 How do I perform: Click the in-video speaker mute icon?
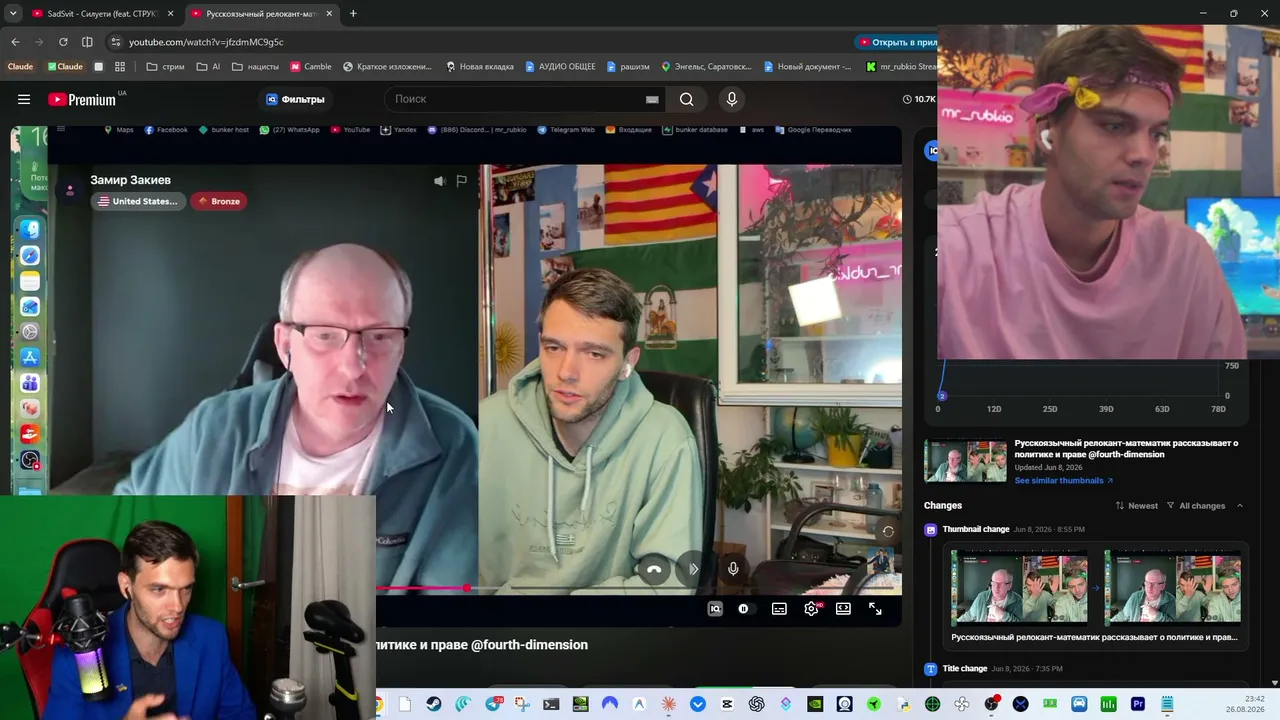point(439,181)
